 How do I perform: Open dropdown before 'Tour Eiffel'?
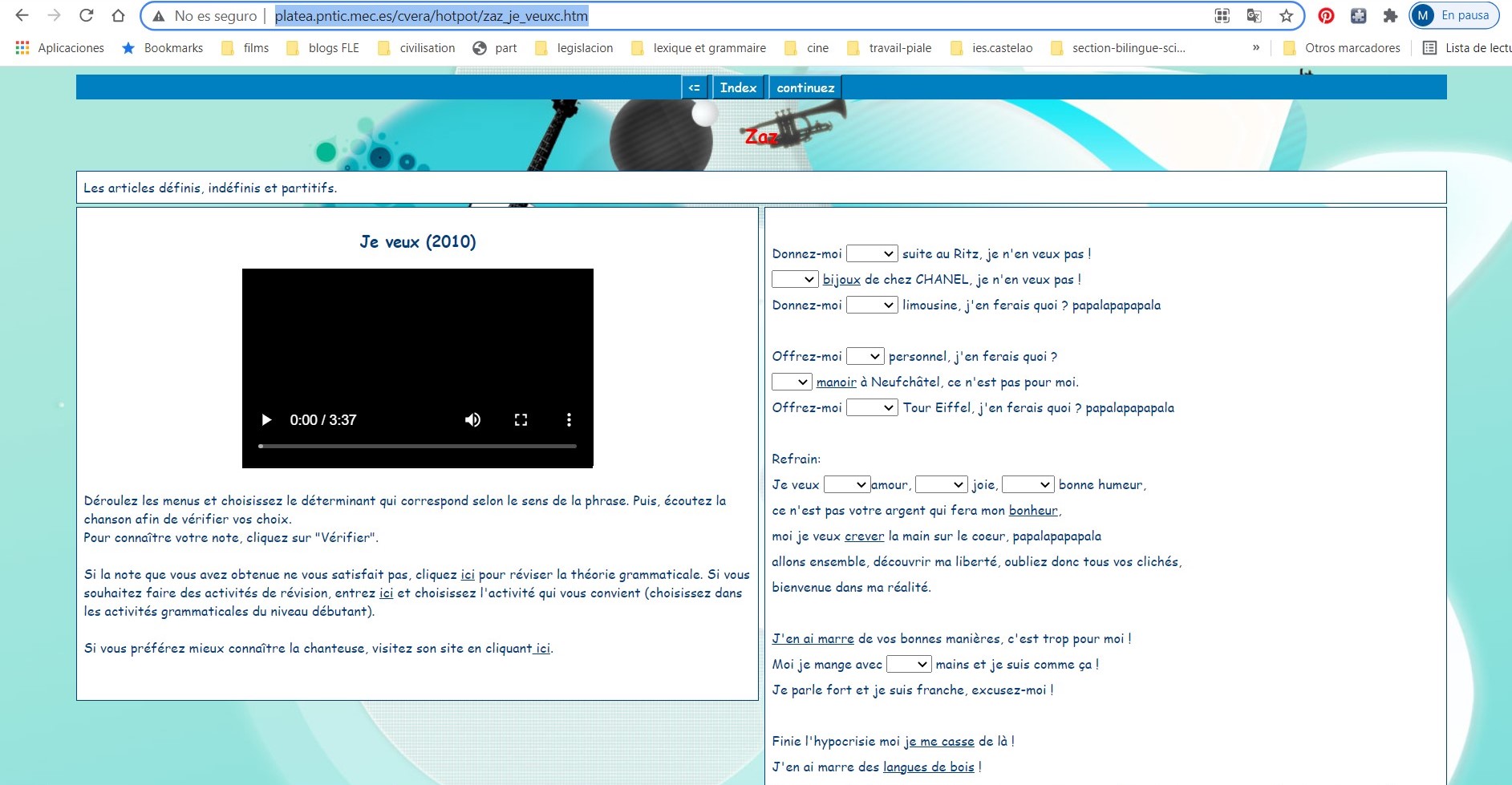(872, 408)
